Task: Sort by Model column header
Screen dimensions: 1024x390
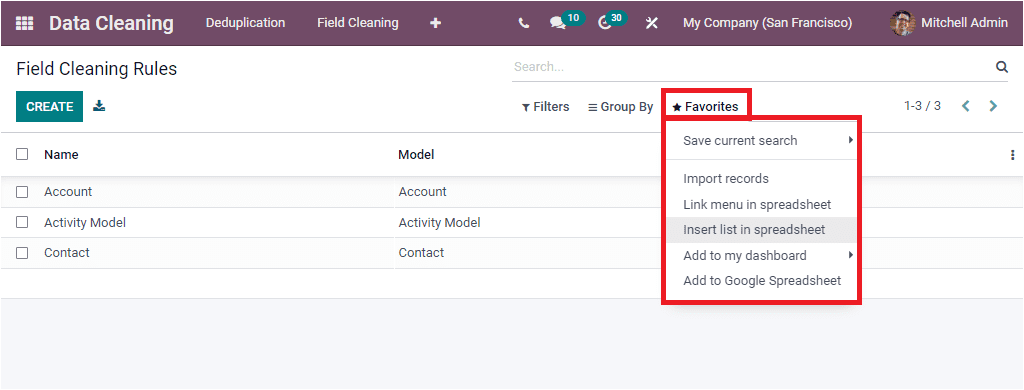Action: click(416, 155)
